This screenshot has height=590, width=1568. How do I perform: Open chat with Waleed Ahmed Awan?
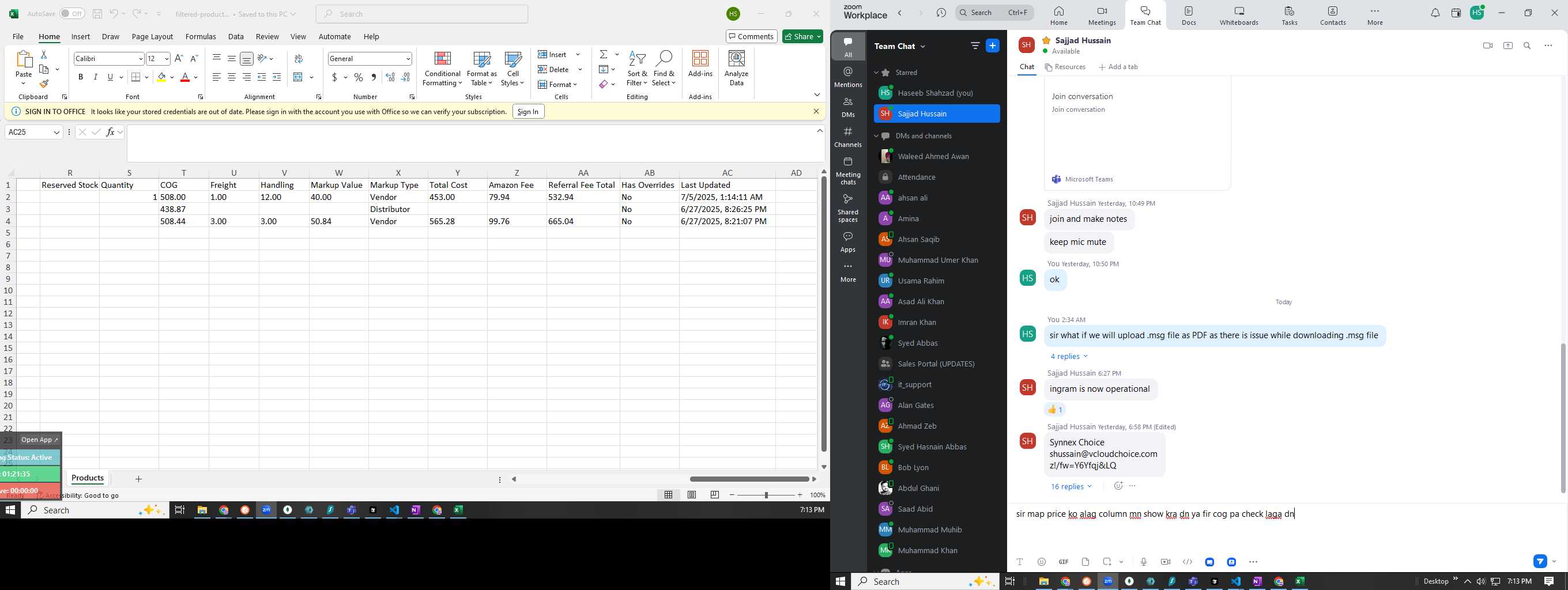(936, 156)
